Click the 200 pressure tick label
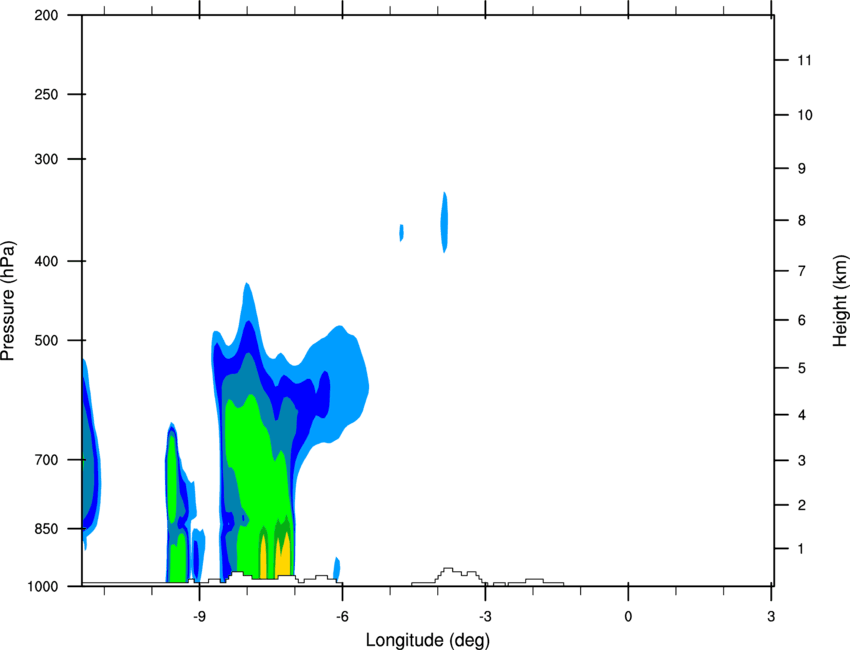This screenshot has height=650, width=850. tap(46, 15)
